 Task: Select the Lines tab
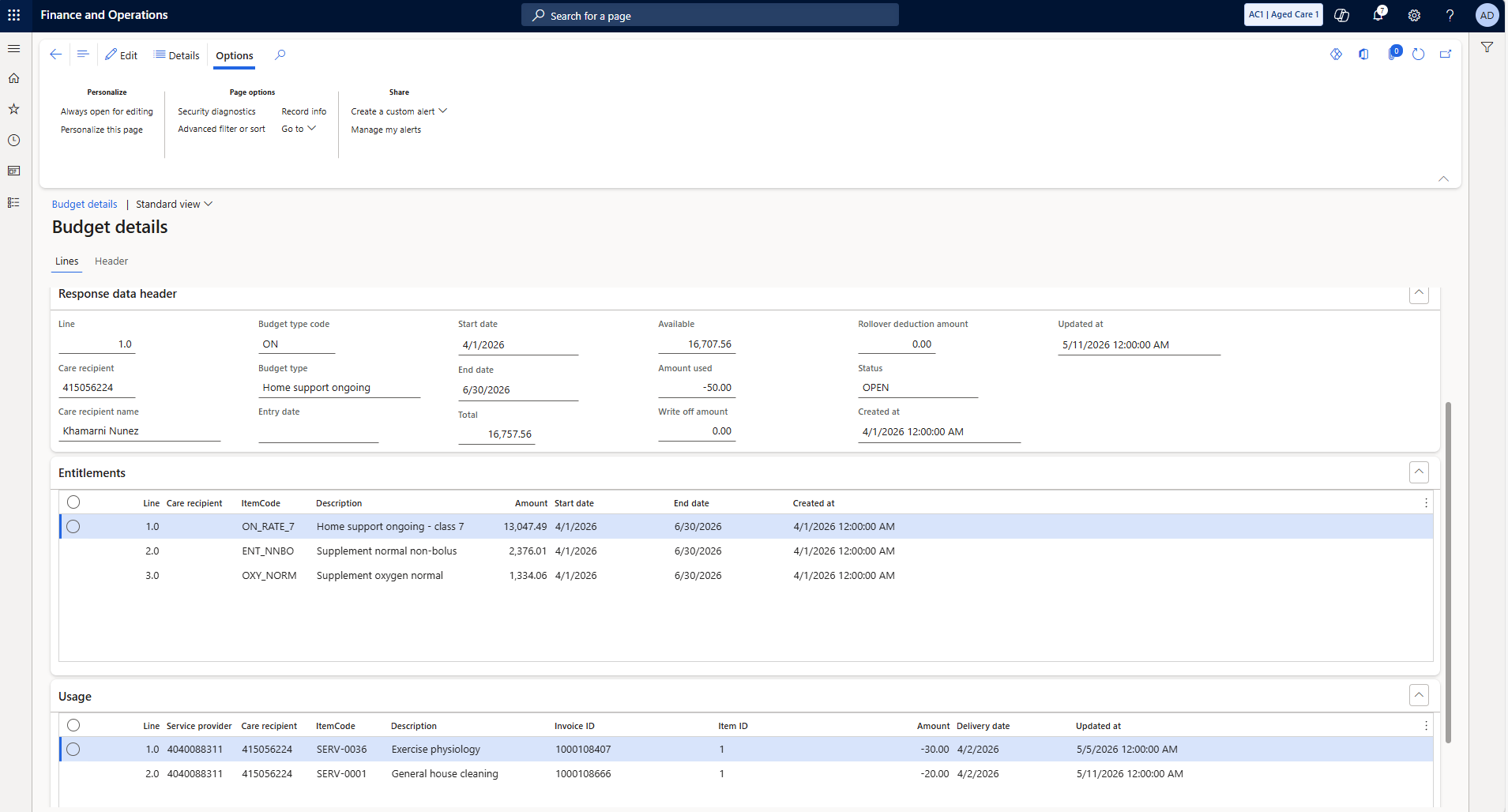click(67, 261)
